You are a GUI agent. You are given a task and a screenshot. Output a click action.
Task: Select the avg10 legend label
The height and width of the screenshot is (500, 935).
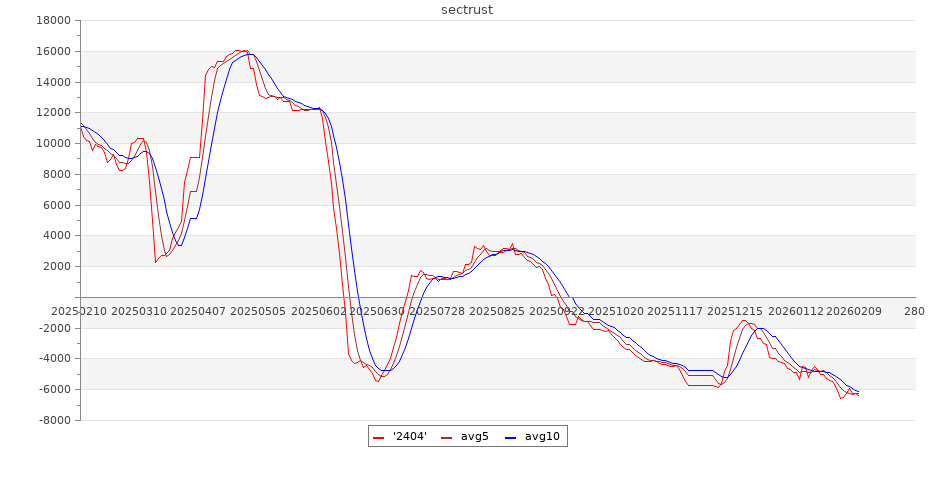pyautogui.click(x=543, y=436)
